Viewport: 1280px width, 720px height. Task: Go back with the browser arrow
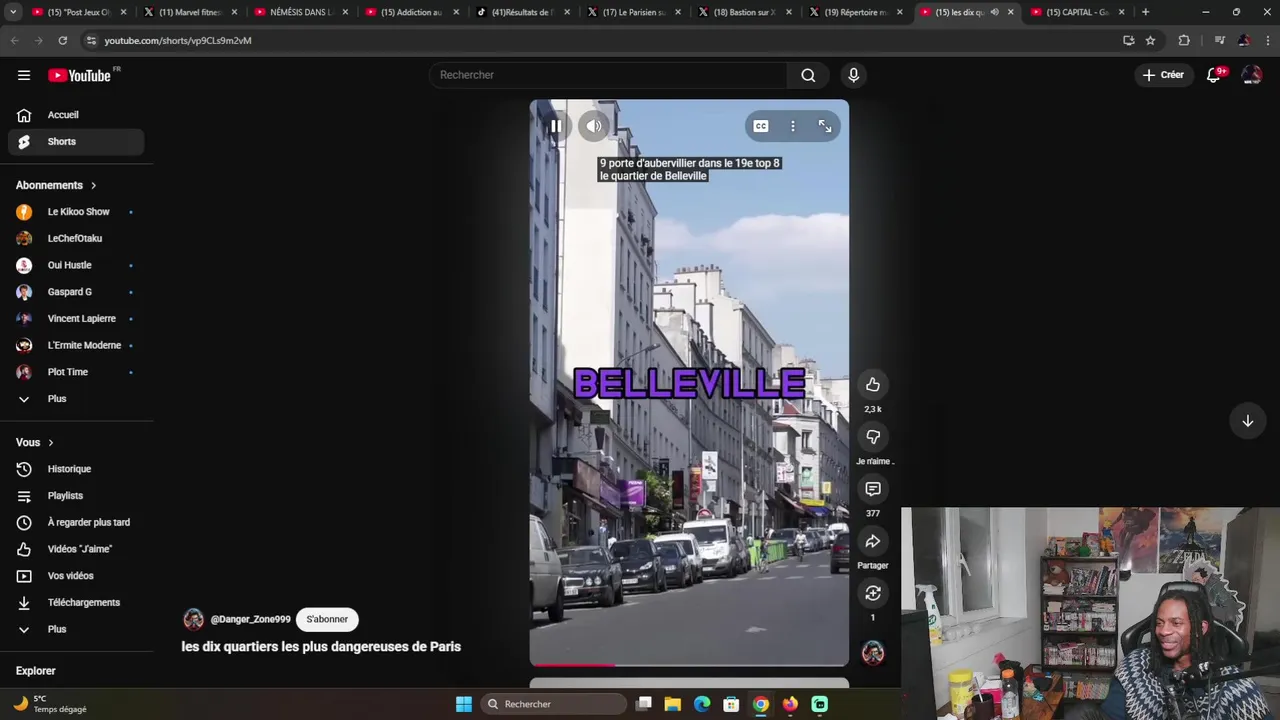pyautogui.click(x=14, y=40)
